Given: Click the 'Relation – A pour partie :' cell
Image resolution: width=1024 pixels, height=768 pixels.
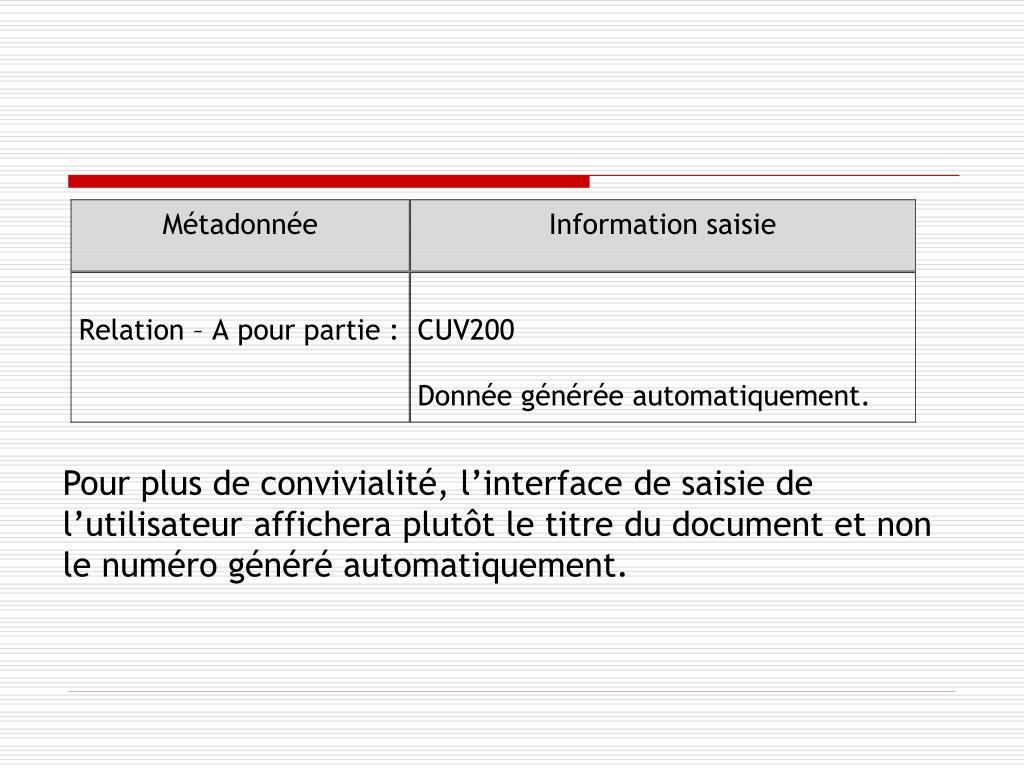Looking at the screenshot, I should coord(240,347).
